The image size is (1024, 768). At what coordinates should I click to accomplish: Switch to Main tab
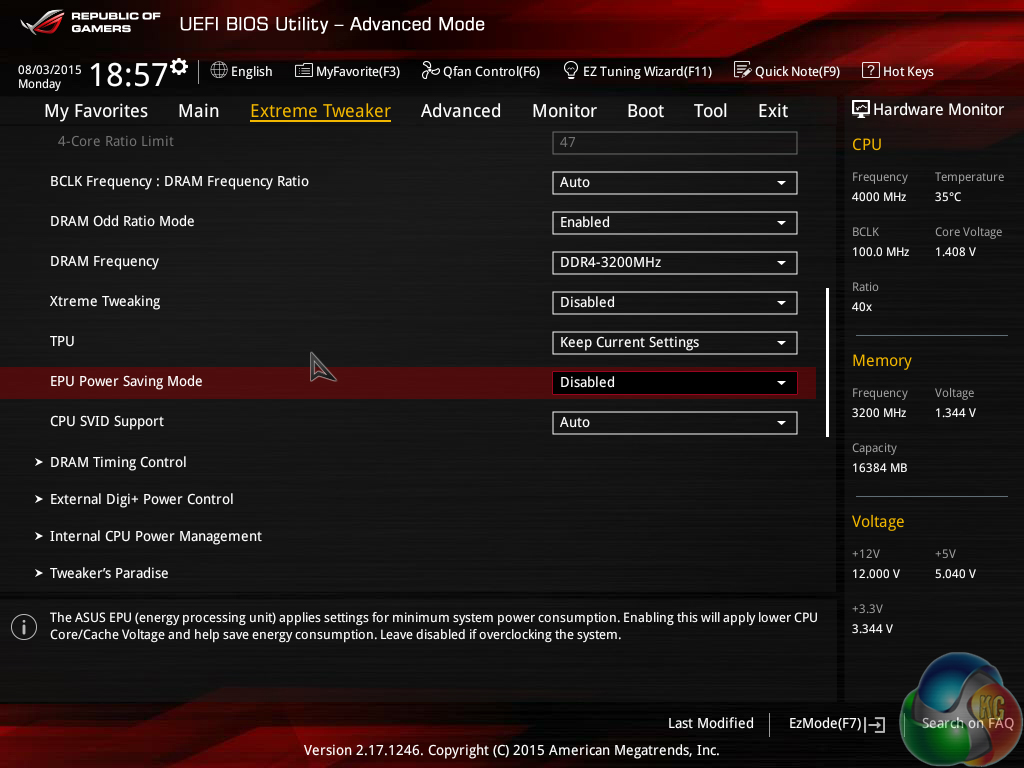click(199, 111)
